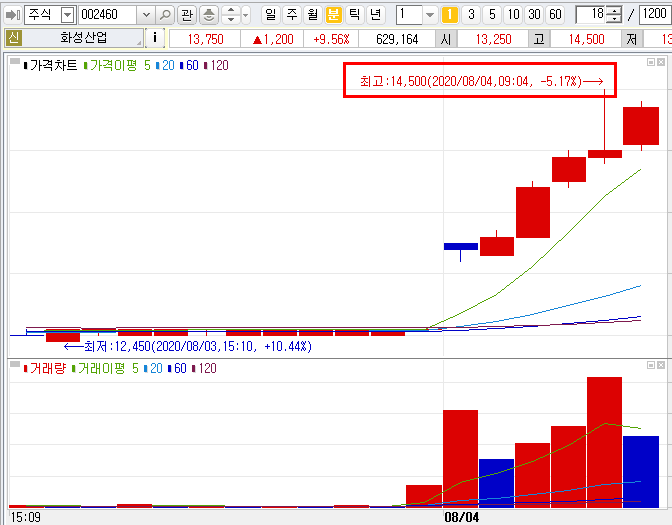
Task: Click the 15:09 time label on axis
Action: click(x=25, y=517)
